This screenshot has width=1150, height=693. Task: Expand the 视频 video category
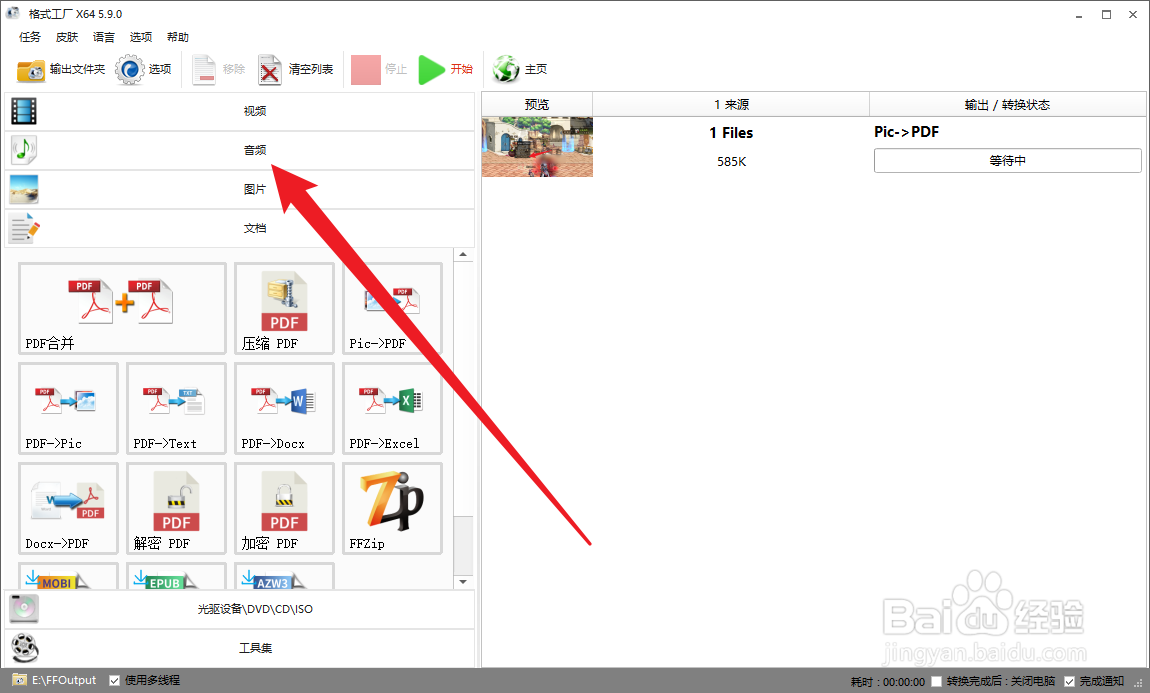[x=240, y=111]
